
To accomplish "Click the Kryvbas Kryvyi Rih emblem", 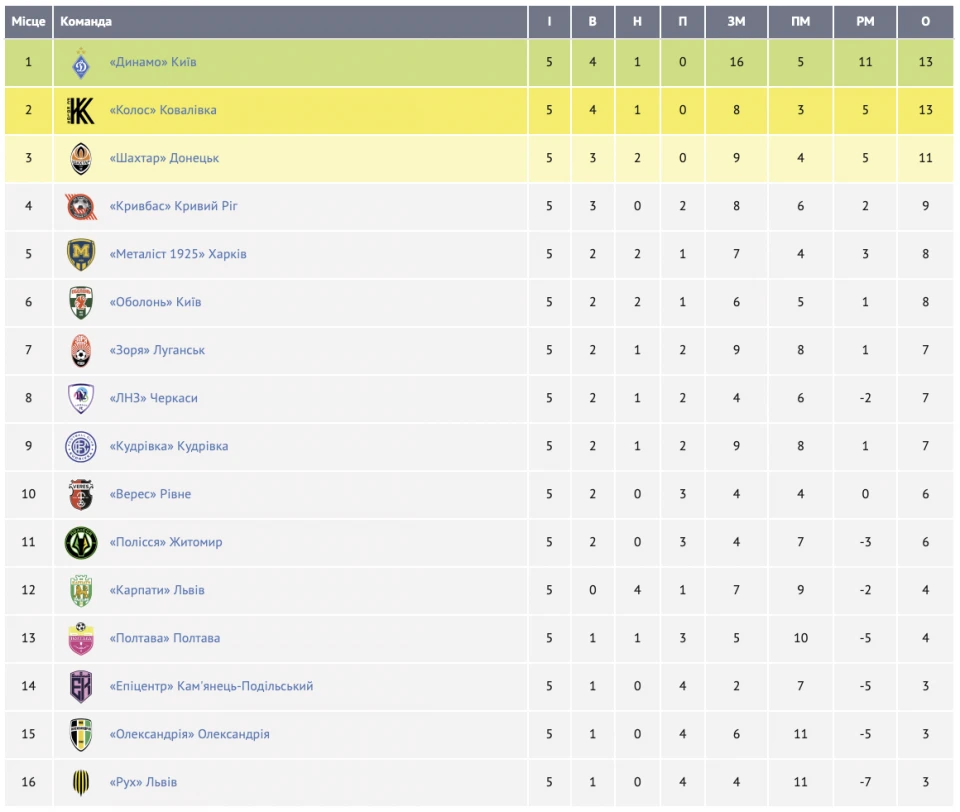I will [x=81, y=206].
